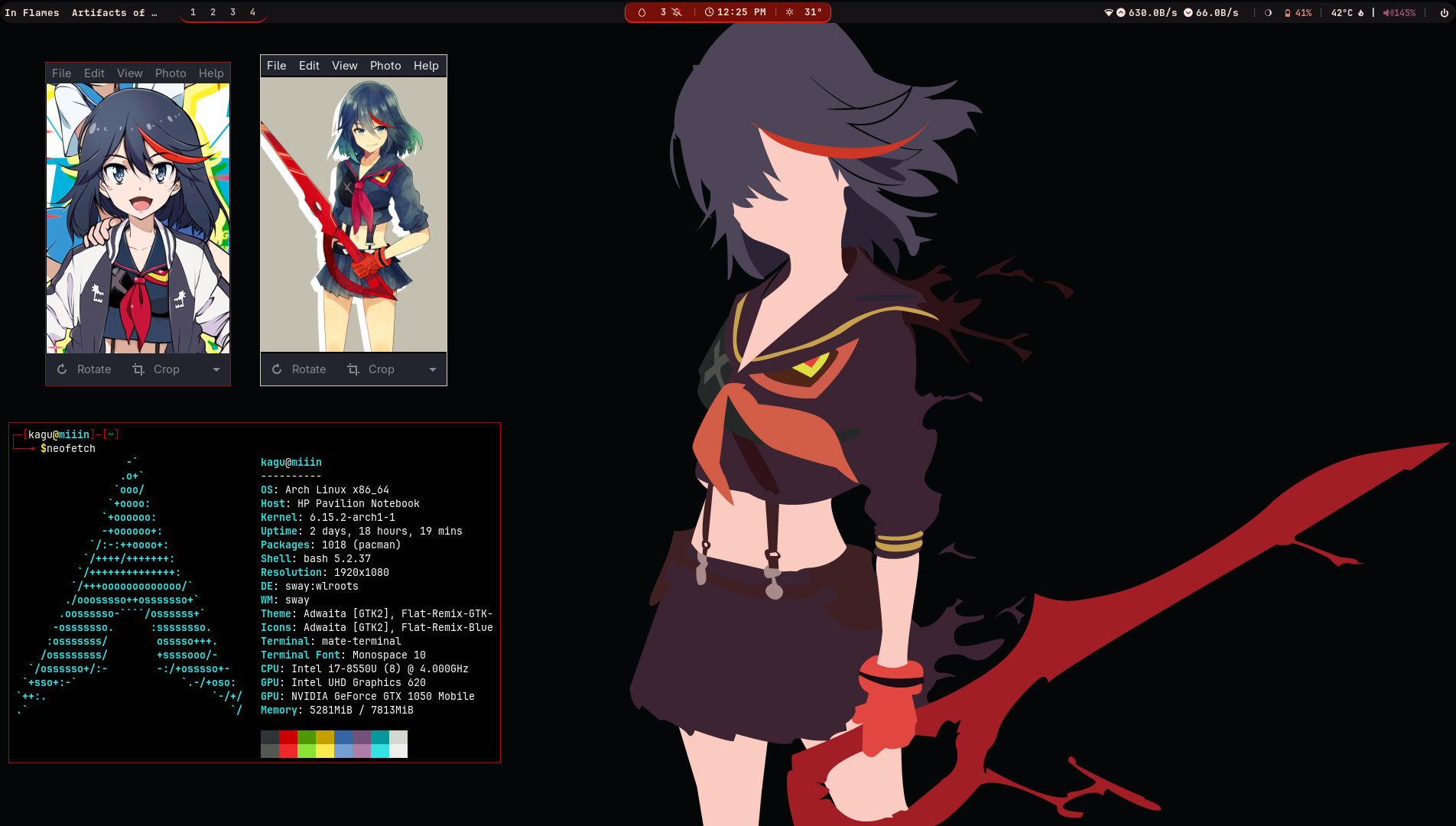
Task: Click the 'OS: Arch Linux x86_64' line
Action: point(325,490)
